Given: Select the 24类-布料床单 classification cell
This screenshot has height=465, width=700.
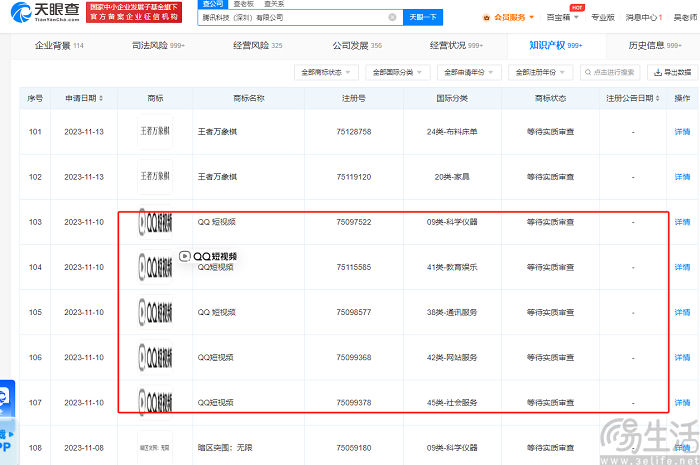Looking at the screenshot, I should click(452, 132).
